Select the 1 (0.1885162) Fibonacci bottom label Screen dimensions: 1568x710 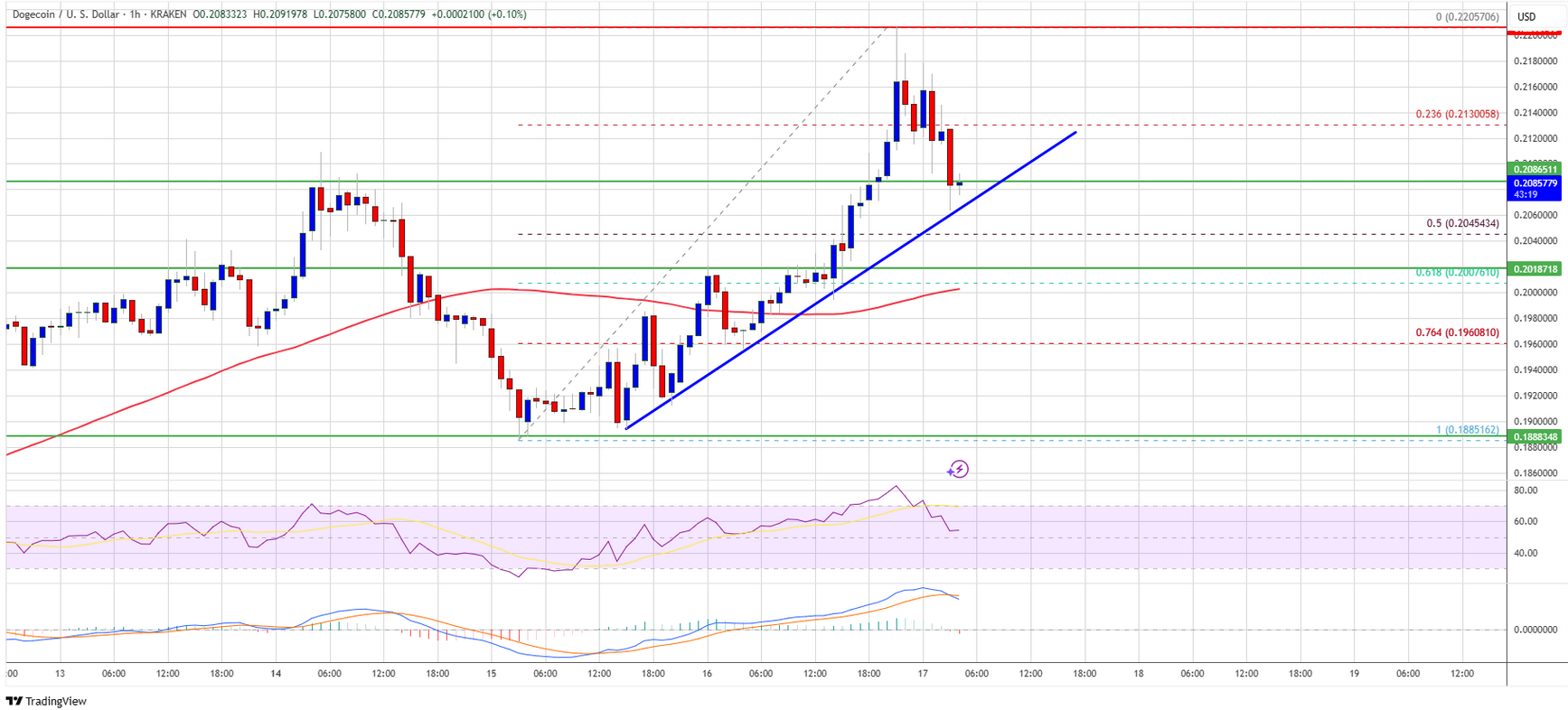click(1468, 430)
